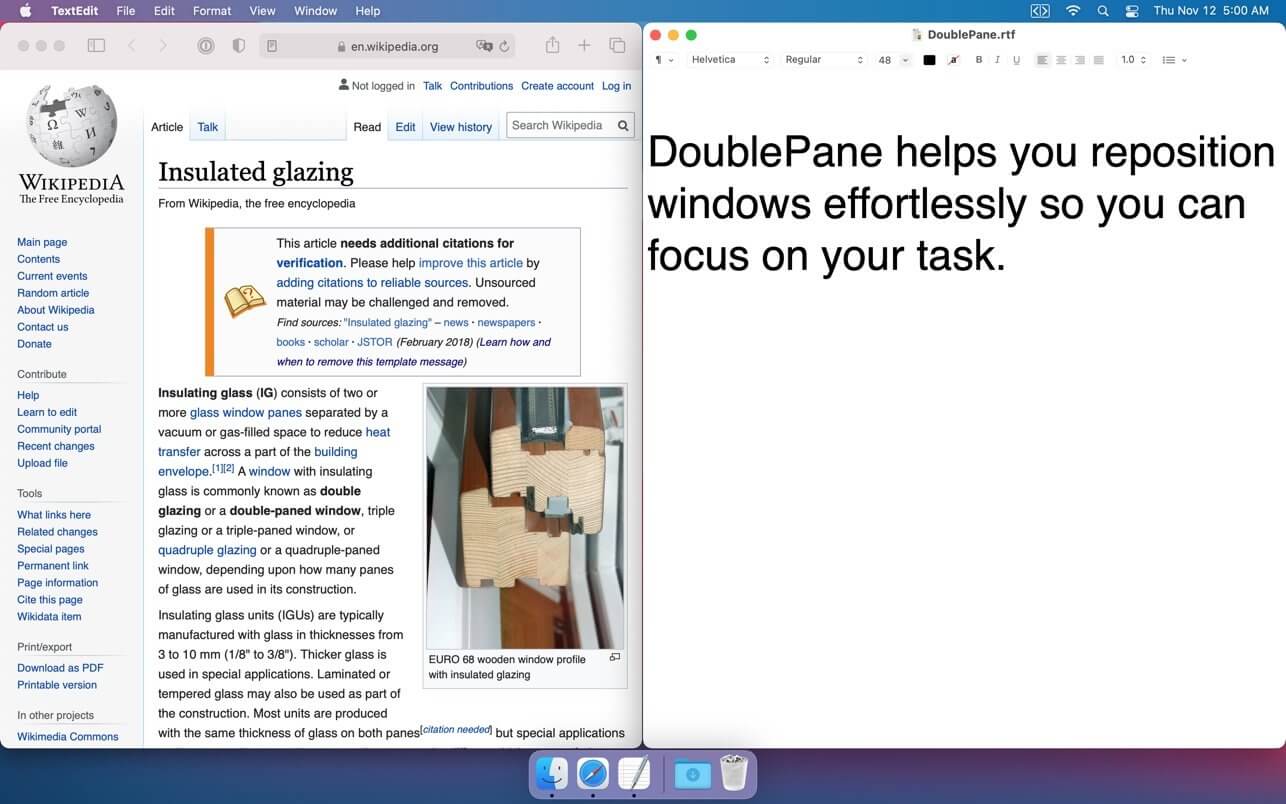The image size is (1286, 804).
Task: Open the 1Password extension icon in Safari
Action: pyautogui.click(x=206, y=46)
